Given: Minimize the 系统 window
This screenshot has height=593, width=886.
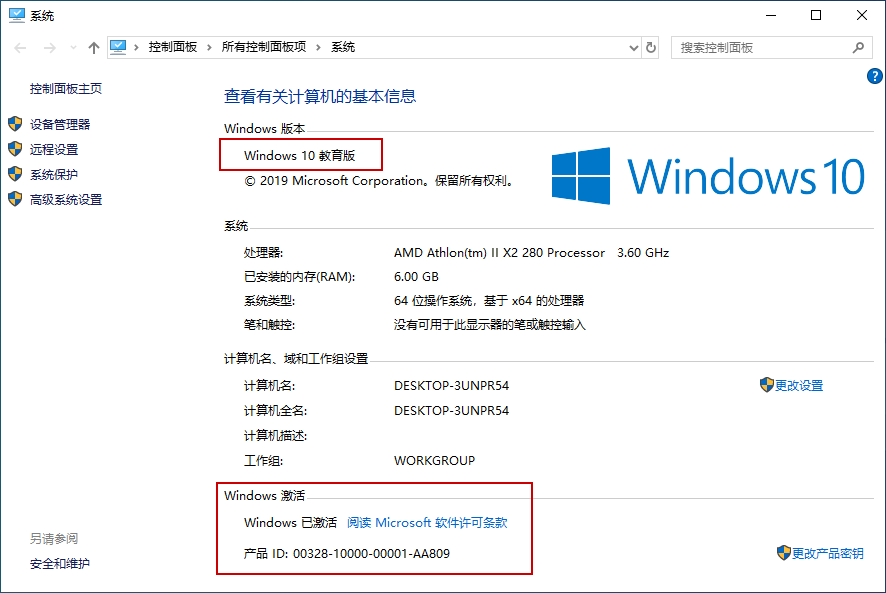Looking at the screenshot, I should tap(771, 15).
